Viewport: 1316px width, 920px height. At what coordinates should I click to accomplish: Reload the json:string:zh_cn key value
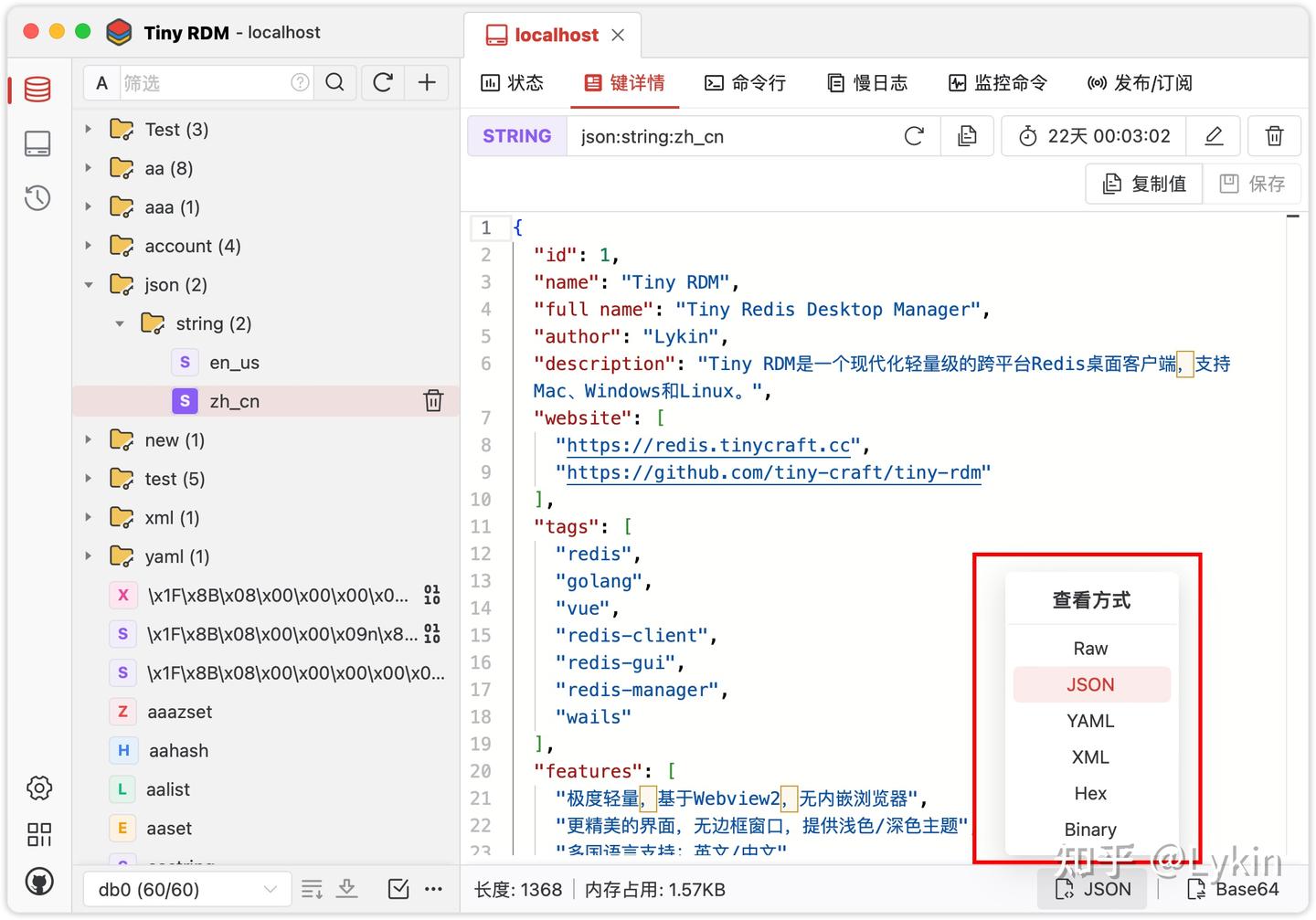point(914,136)
